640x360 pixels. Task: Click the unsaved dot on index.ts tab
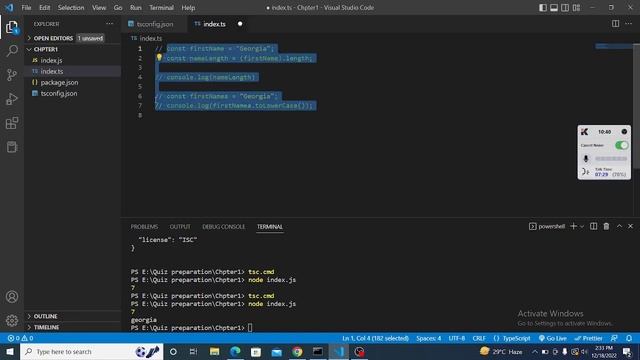click(240, 24)
